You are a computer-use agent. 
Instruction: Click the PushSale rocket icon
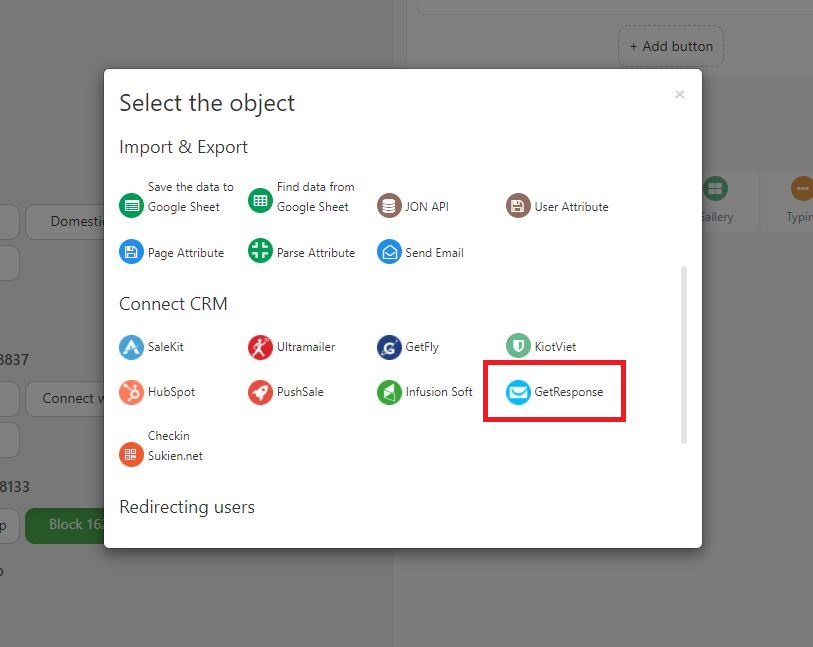point(260,392)
